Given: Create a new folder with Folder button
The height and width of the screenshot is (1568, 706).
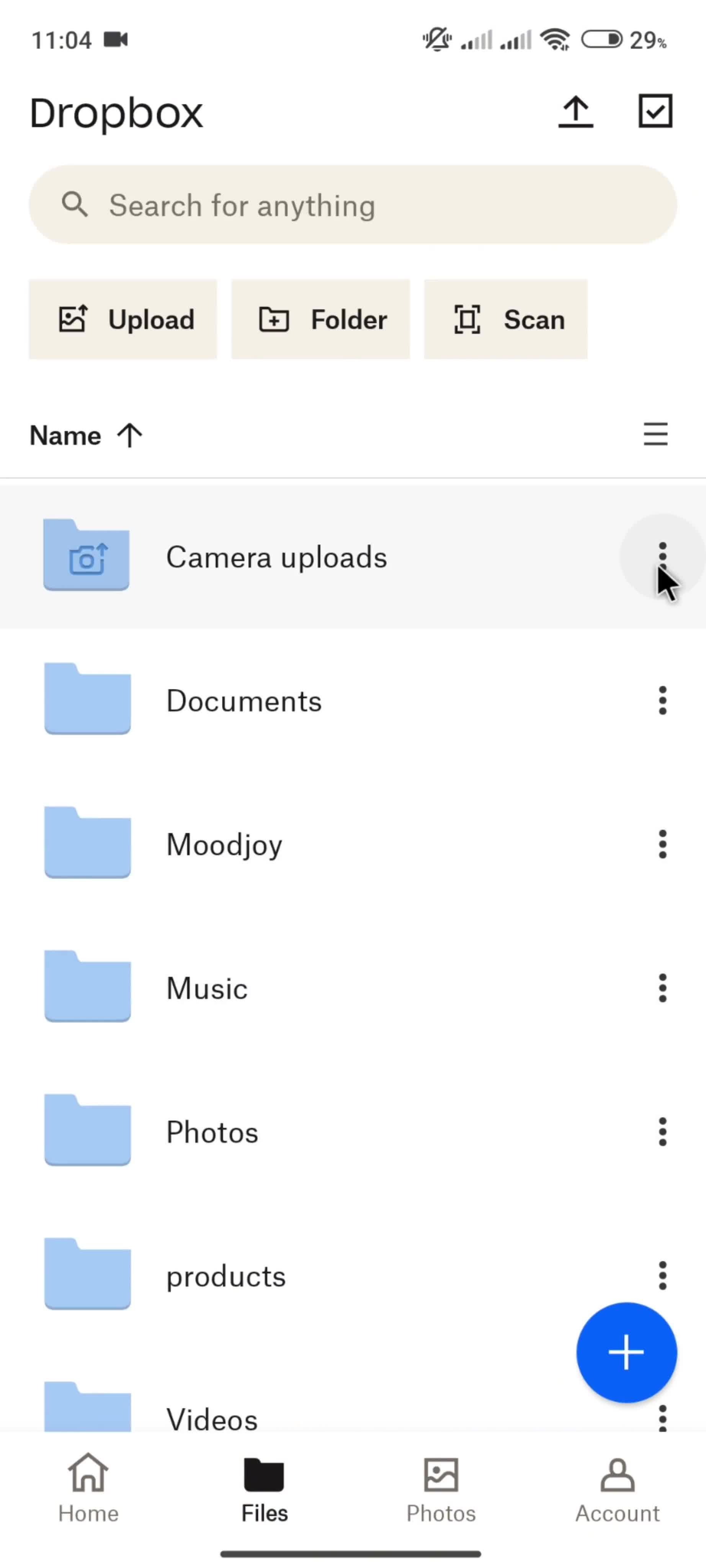Looking at the screenshot, I should [321, 320].
